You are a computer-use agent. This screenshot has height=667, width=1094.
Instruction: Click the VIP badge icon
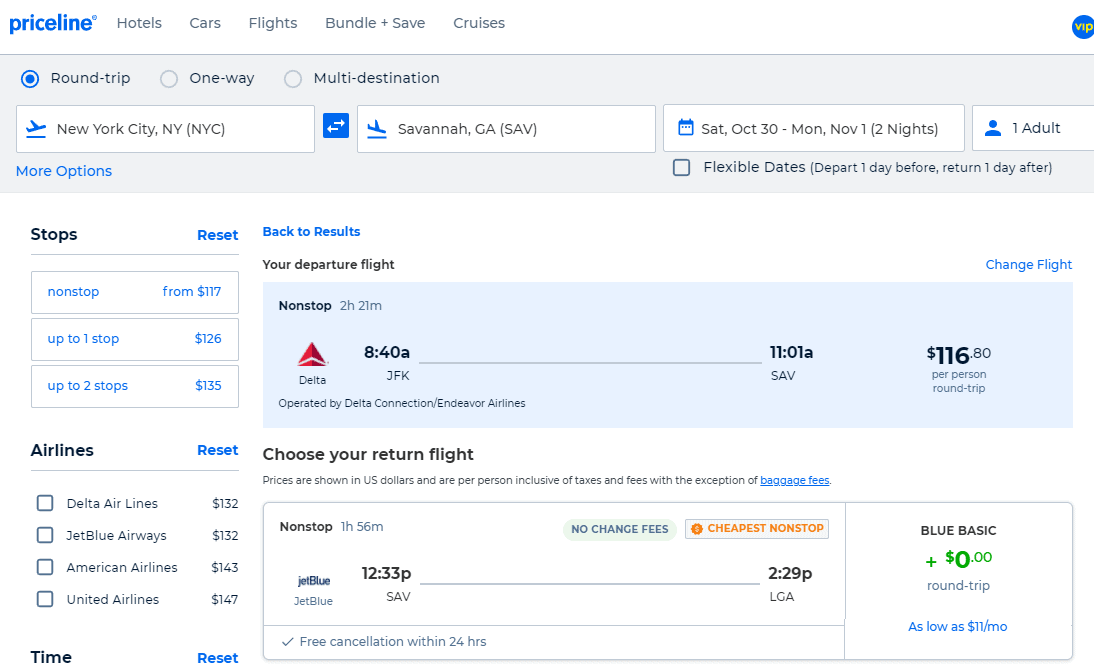[1082, 27]
